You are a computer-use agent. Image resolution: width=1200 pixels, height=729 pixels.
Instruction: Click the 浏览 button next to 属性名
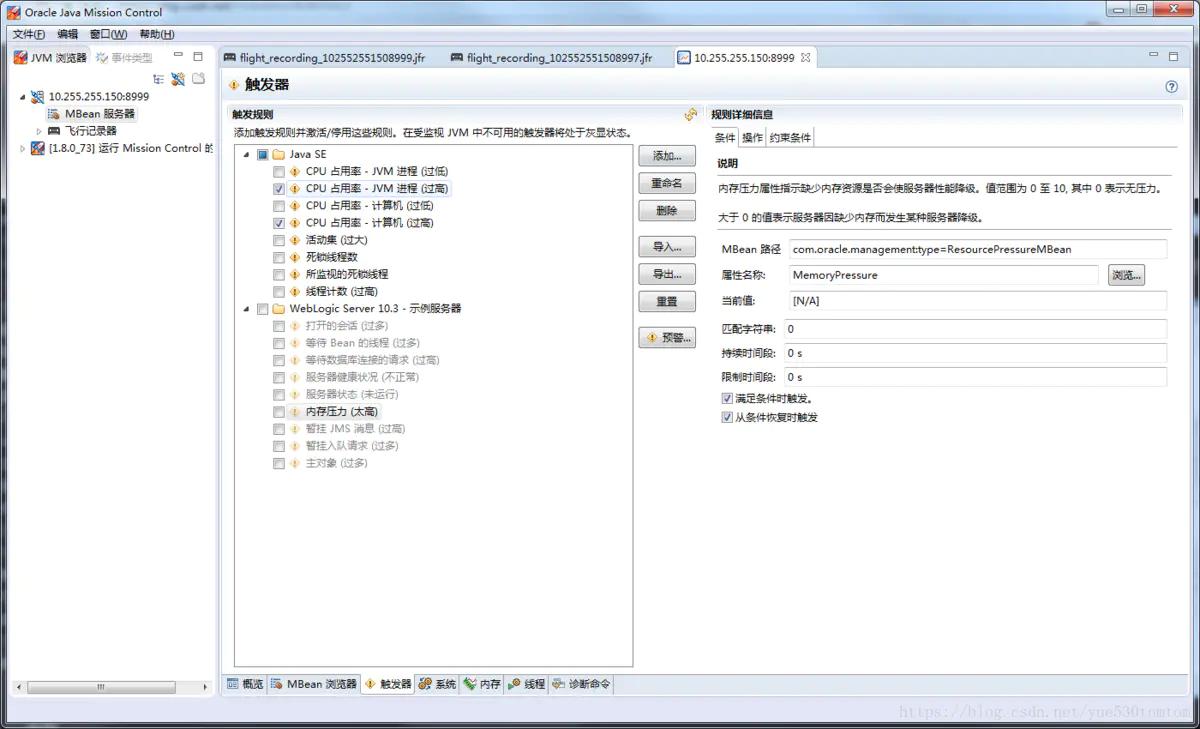[1126, 274]
